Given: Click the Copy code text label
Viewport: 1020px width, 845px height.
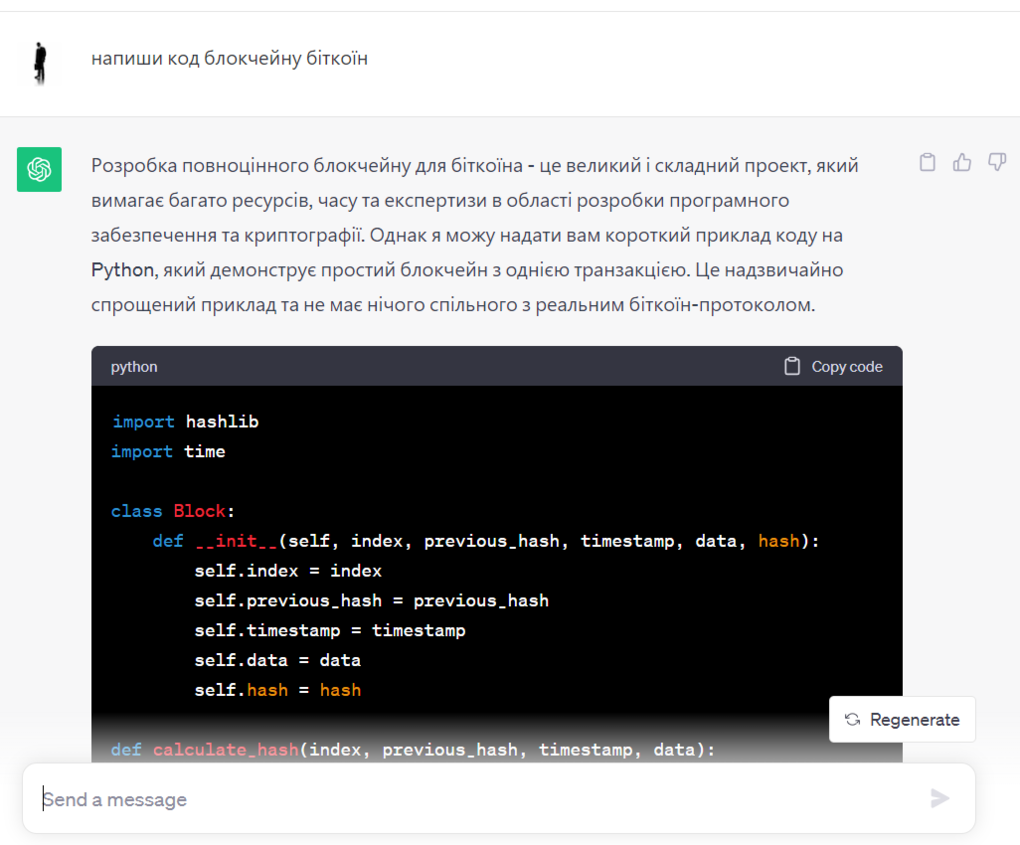Looking at the screenshot, I should (x=846, y=367).
